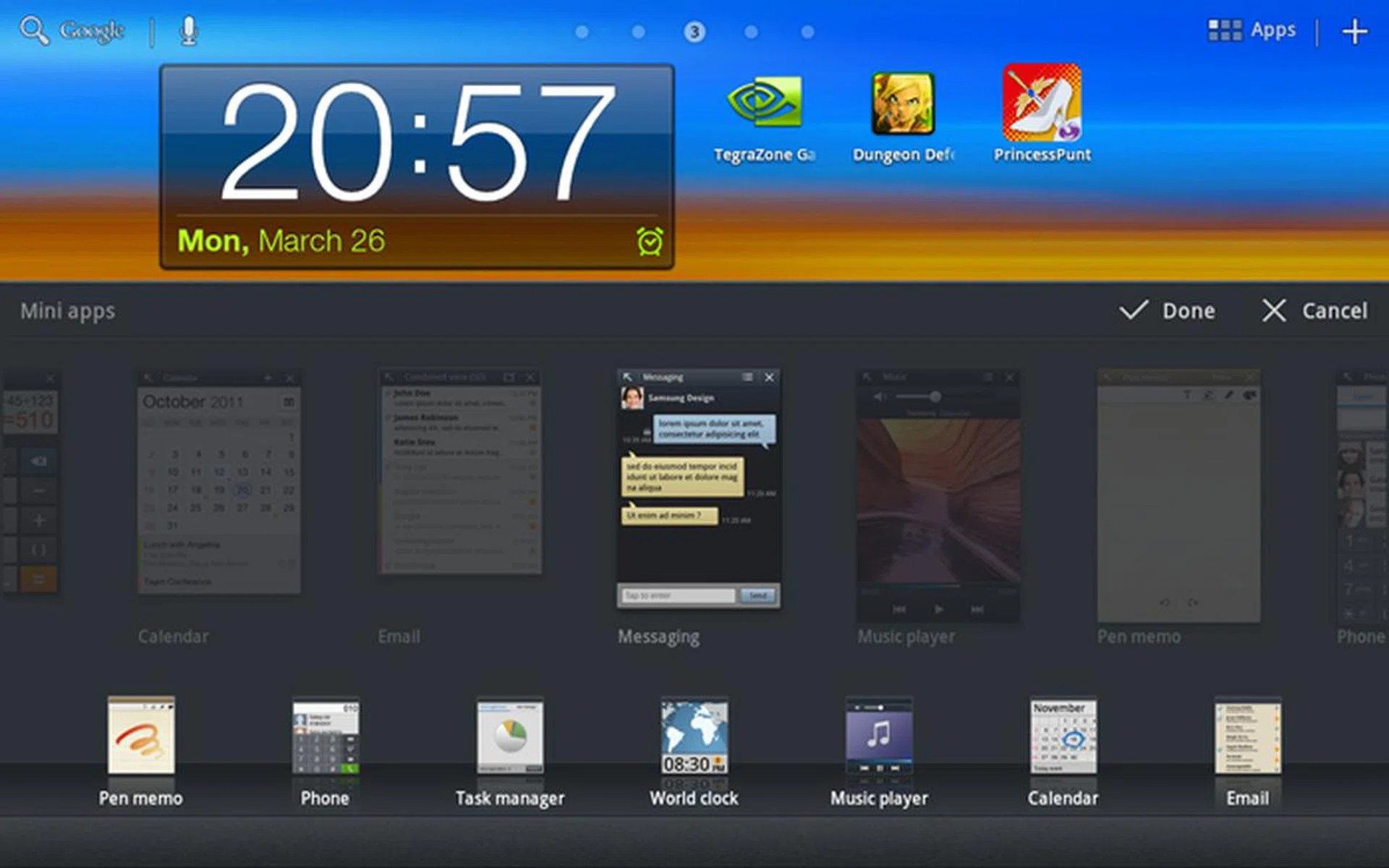Launch the Dungeon Defenders game icon
Image resolution: width=1389 pixels, height=868 pixels.
[903, 104]
